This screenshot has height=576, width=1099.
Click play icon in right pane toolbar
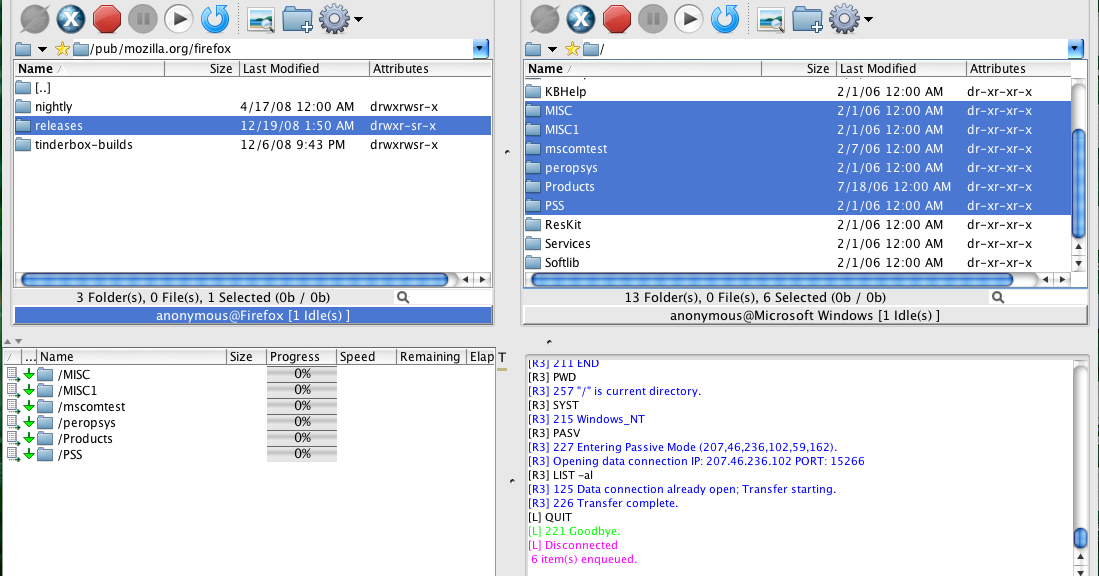[689, 19]
